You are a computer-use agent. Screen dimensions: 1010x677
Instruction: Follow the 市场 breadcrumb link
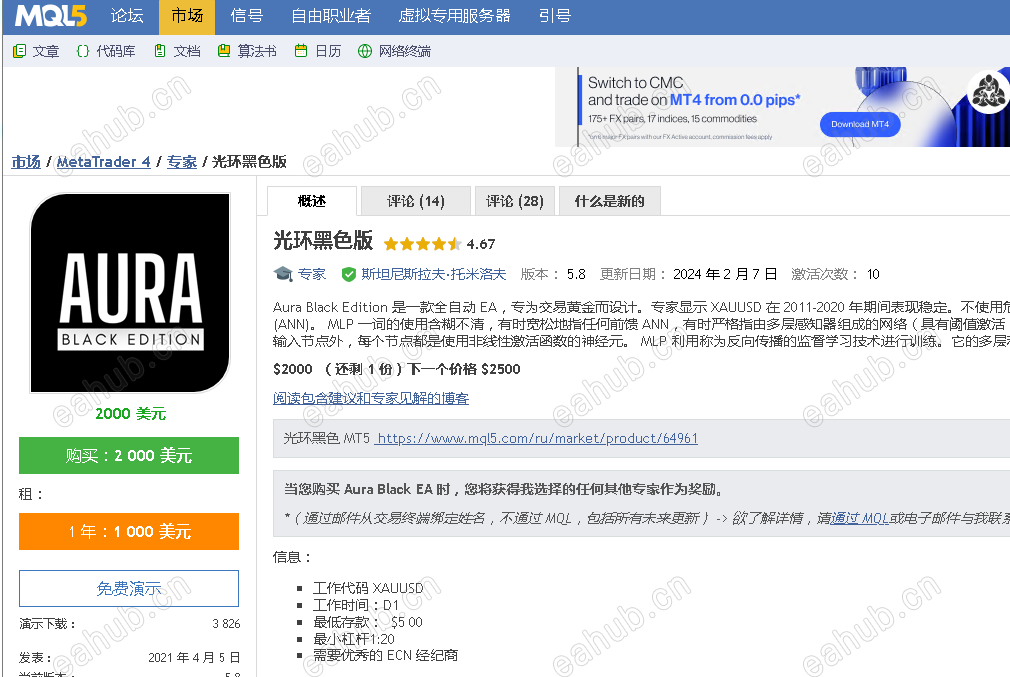click(x=26, y=162)
